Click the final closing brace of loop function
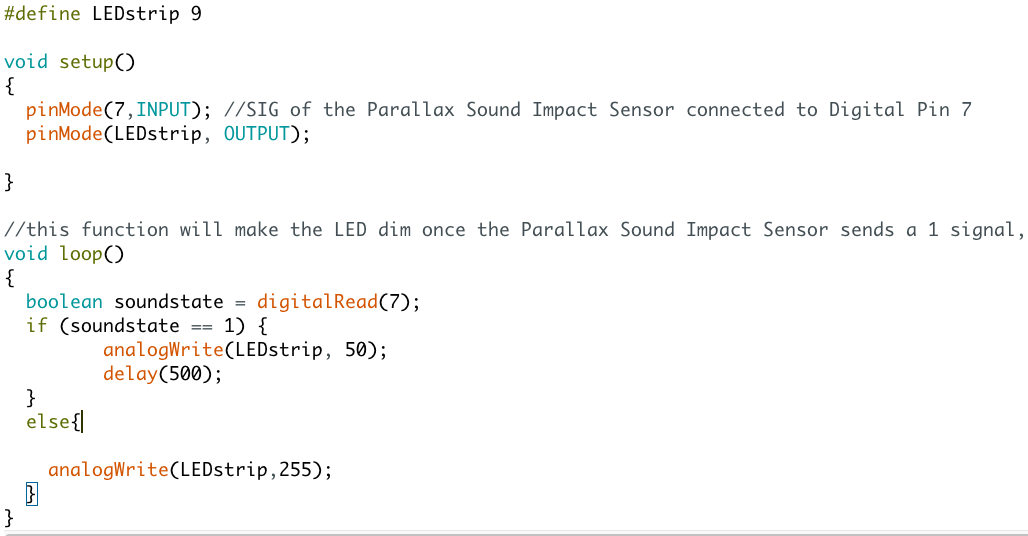The image size is (1028, 536). click(x=10, y=517)
